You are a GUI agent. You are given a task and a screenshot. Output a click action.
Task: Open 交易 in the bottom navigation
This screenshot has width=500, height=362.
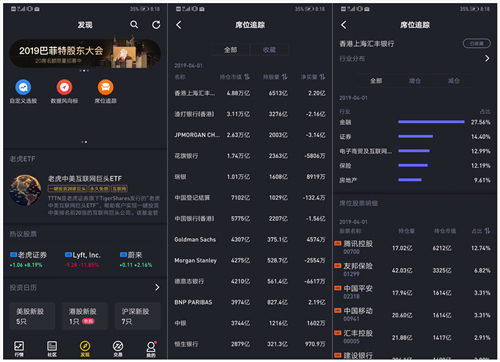[x=118, y=349]
